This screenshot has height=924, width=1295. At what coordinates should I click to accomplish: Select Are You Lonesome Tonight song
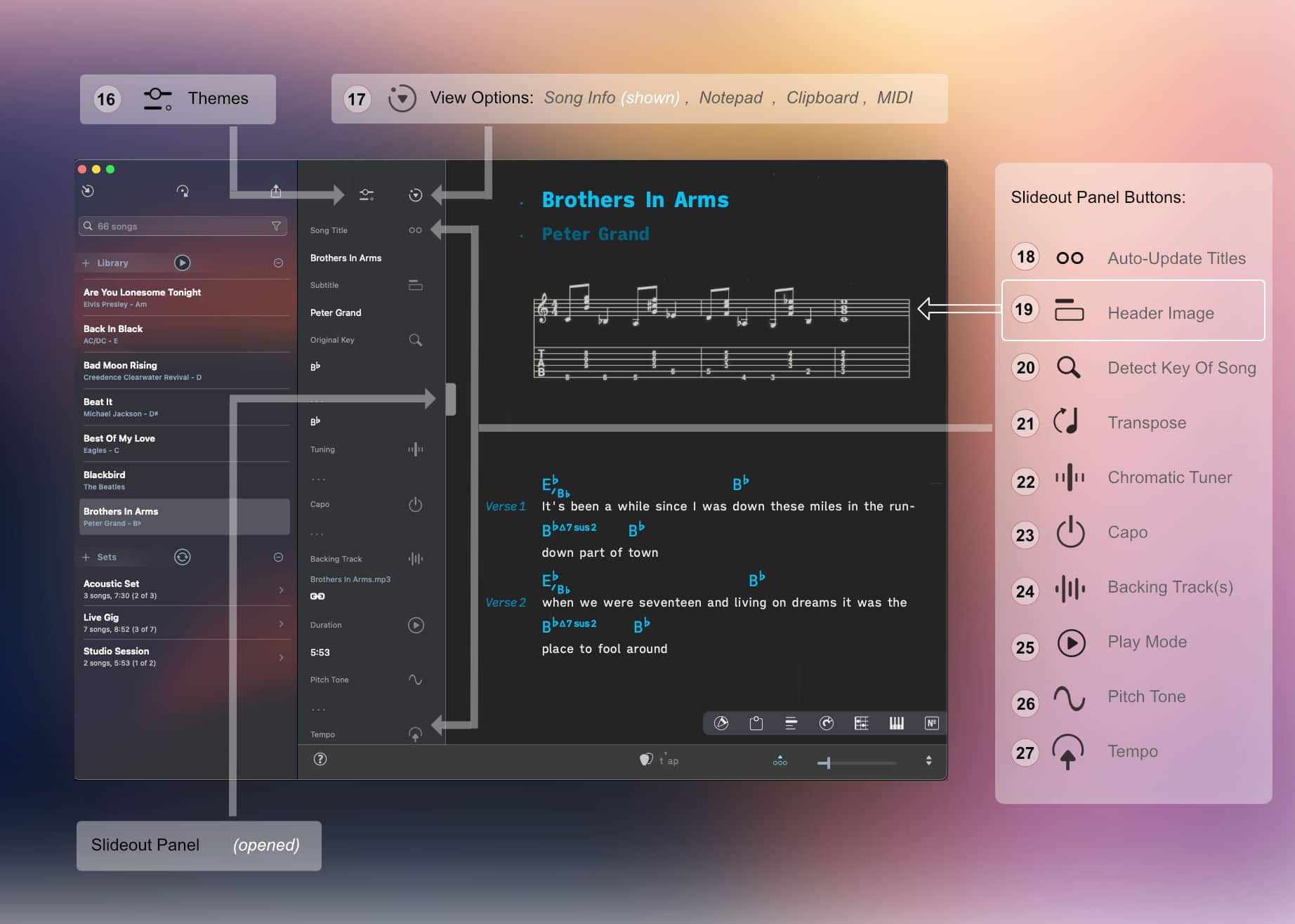coord(185,298)
